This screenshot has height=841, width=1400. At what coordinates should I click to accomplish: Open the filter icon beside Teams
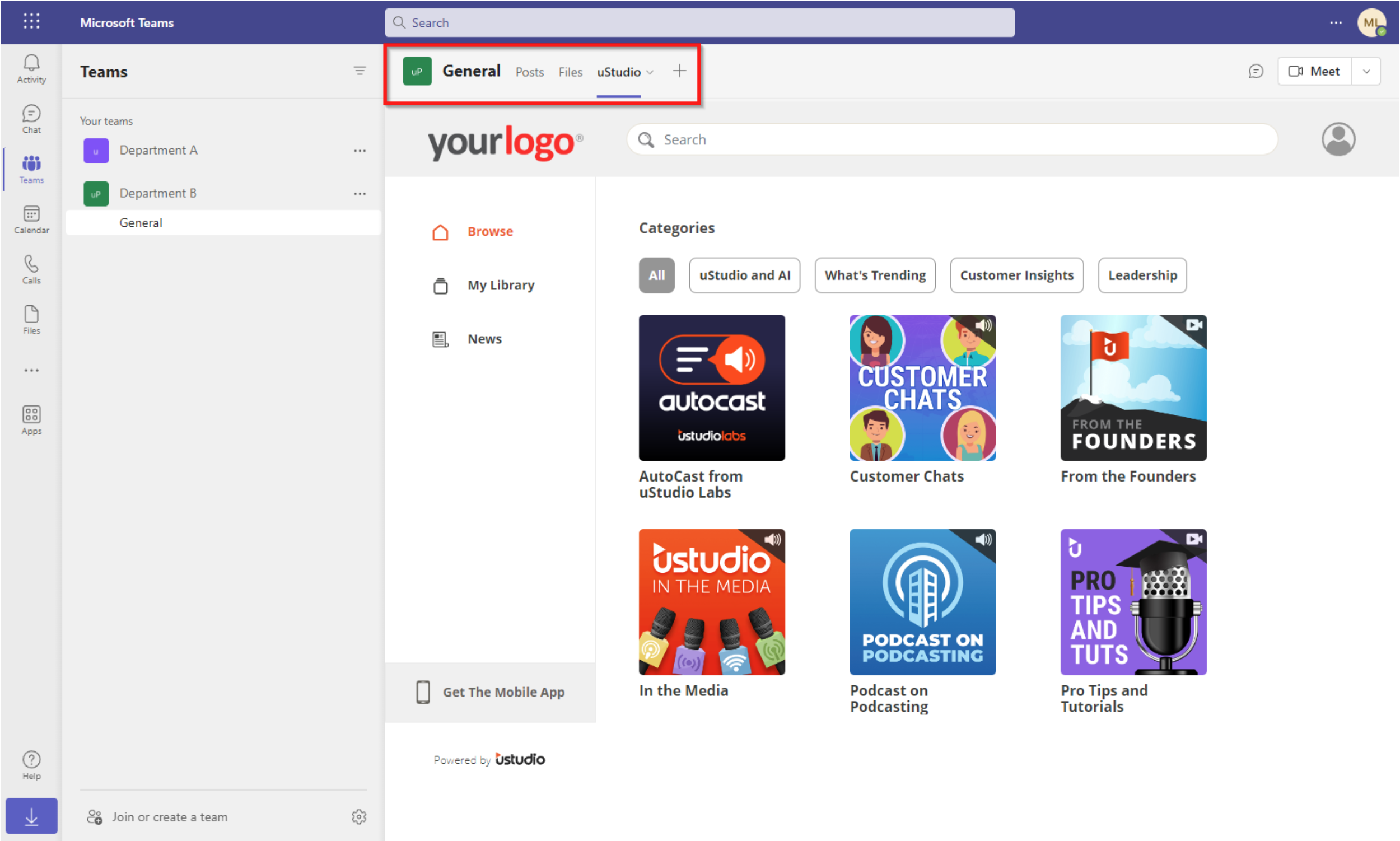point(360,71)
